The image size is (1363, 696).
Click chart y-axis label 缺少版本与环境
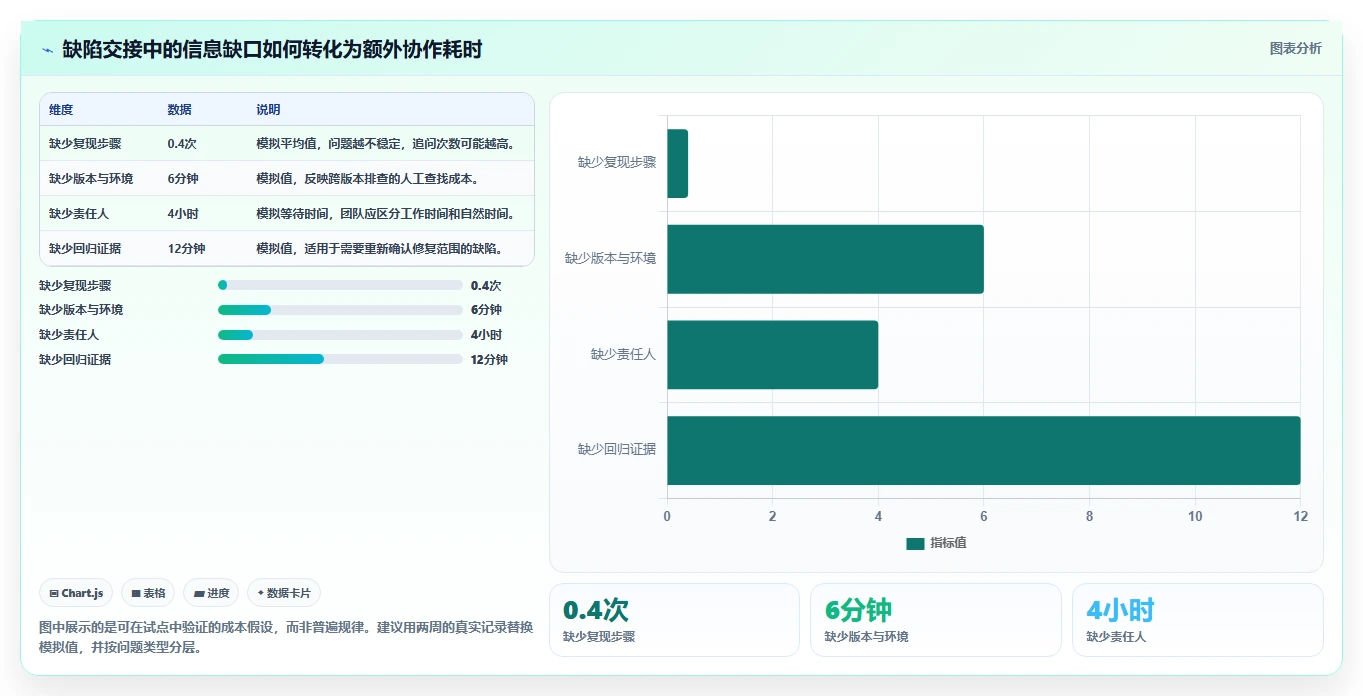[611, 258]
